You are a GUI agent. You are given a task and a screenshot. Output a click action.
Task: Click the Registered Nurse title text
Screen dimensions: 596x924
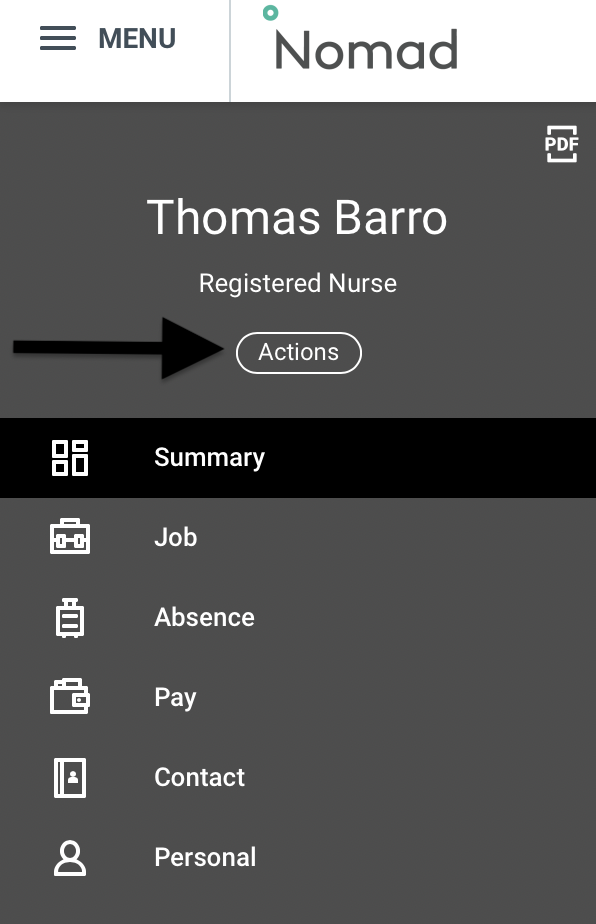pyautogui.click(x=297, y=283)
